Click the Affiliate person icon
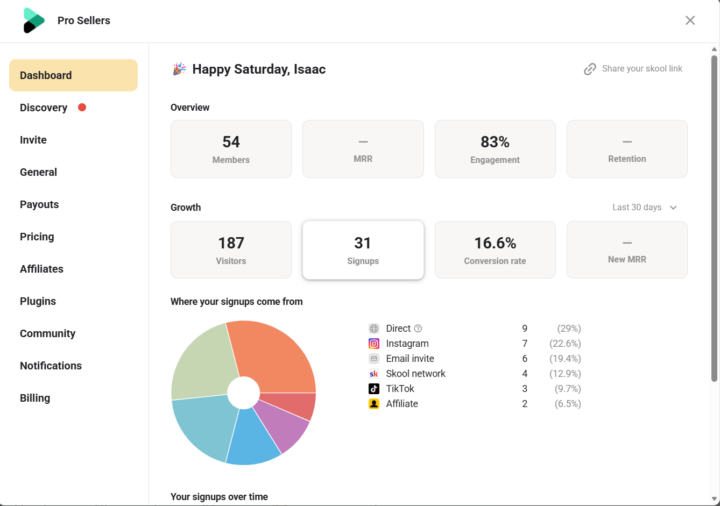Viewport: 720px width, 506px height. [374, 404]
